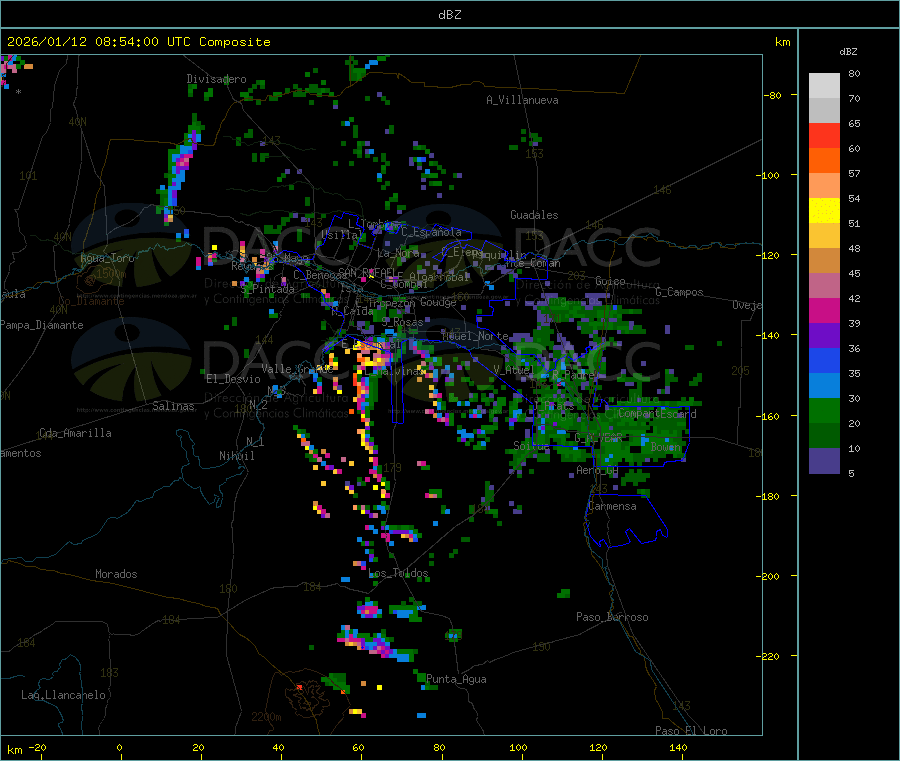The width and height of the screenshot is (900, 761).
Task: Click the white 80 dBZ legend swatch
Action: [x=824, y=86]
